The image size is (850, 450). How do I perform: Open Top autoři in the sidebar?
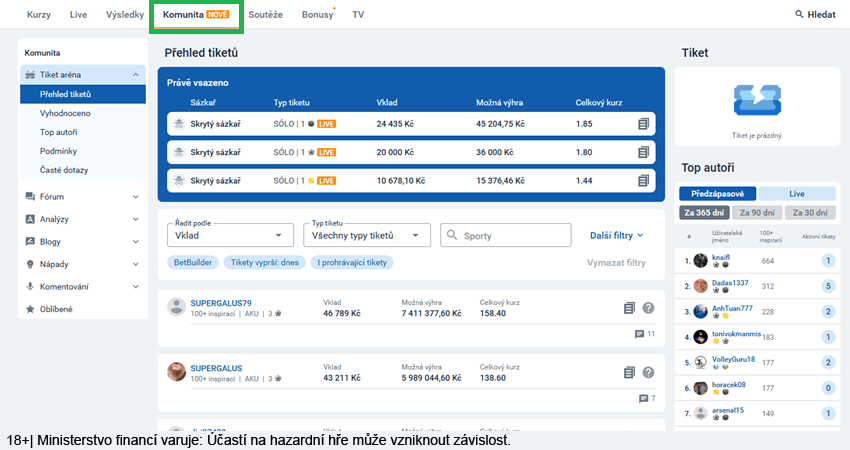pyautogui.click(x=59, y=132)
